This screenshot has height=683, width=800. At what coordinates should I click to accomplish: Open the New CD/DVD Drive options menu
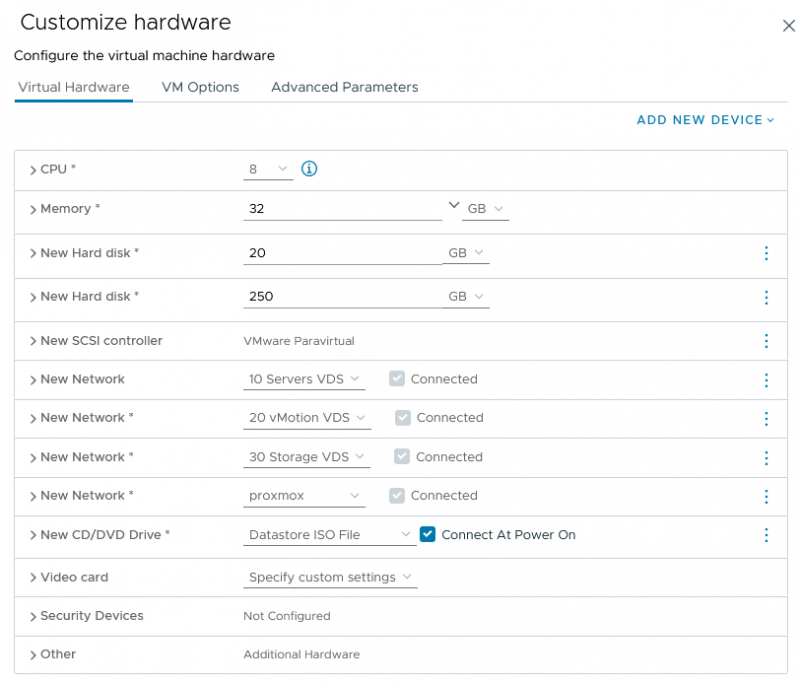coord(766,534)
